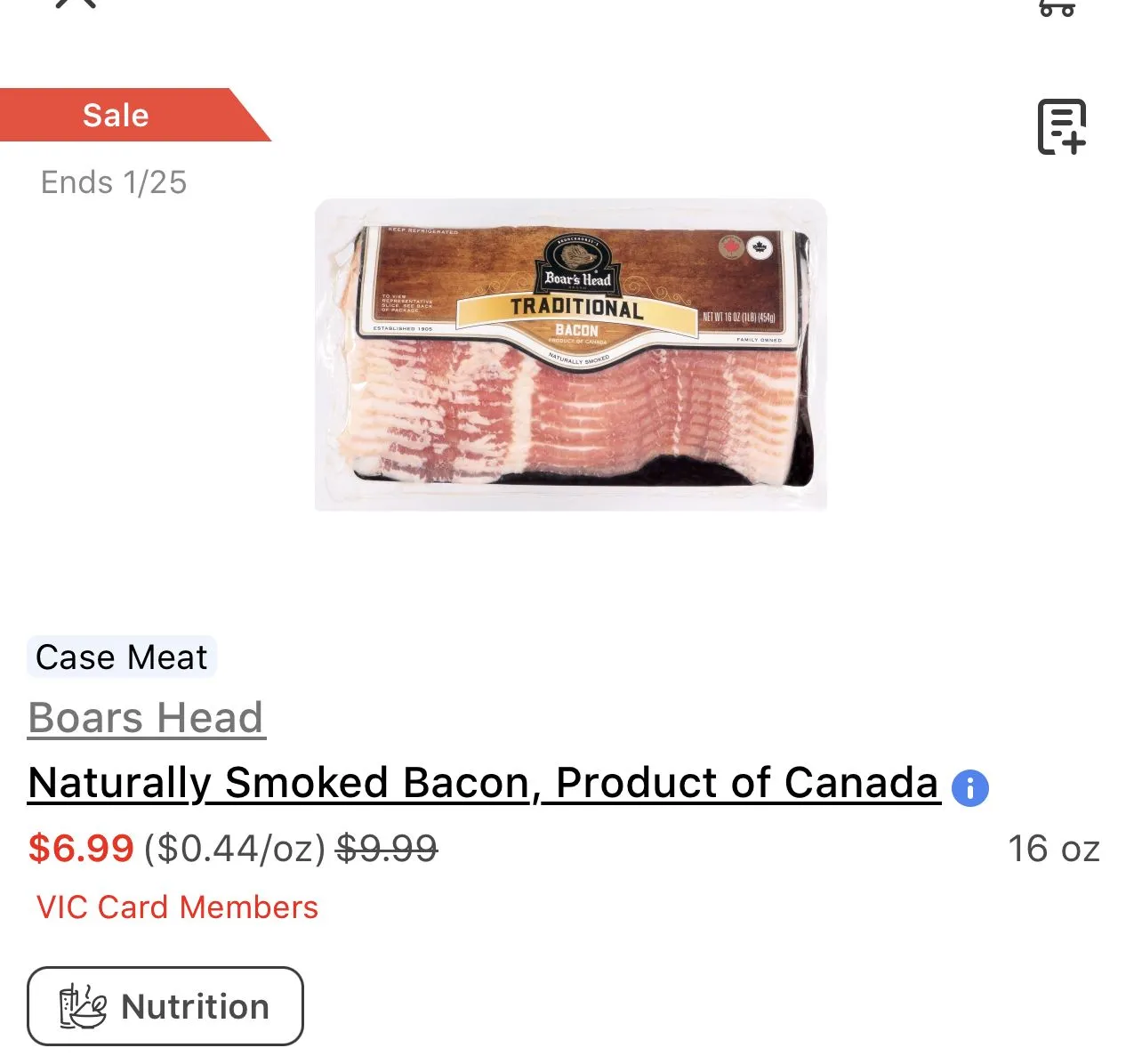Click the 16 oz size label

pos(1053,849)
